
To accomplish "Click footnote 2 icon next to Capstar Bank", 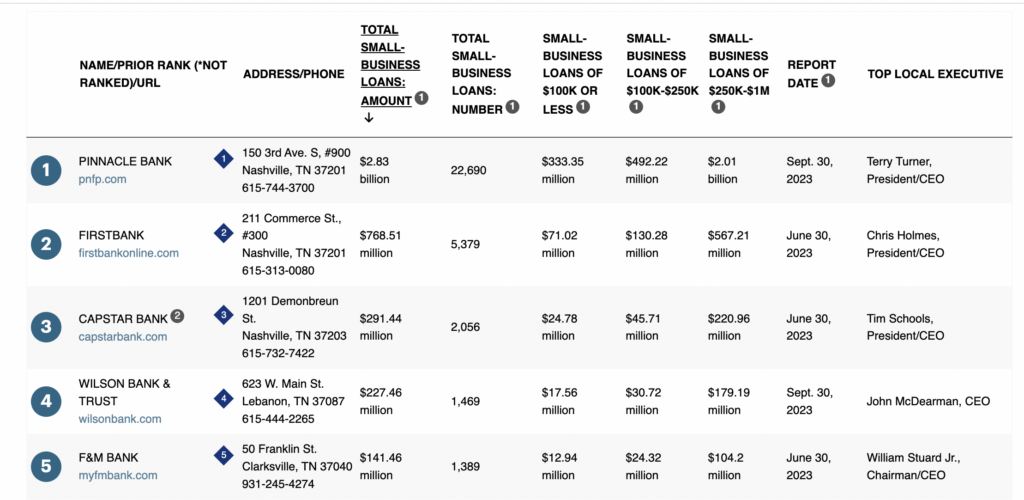I will [177, 316].
